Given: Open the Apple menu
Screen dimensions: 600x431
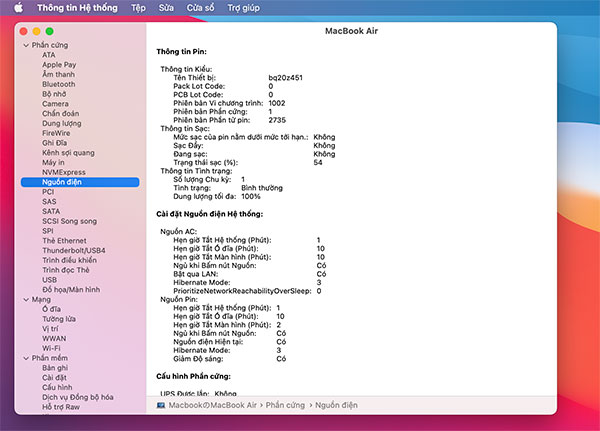Looking at the screenshot, I should point(18,7).
